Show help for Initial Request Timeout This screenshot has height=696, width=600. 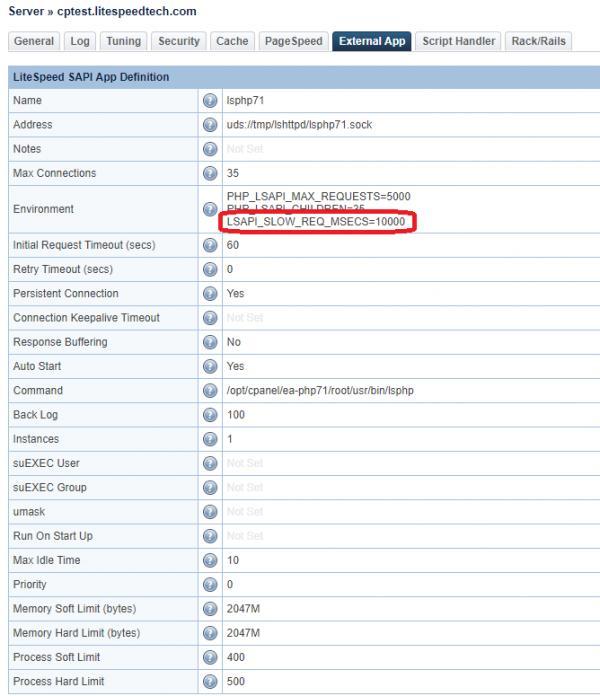(210, 245)
